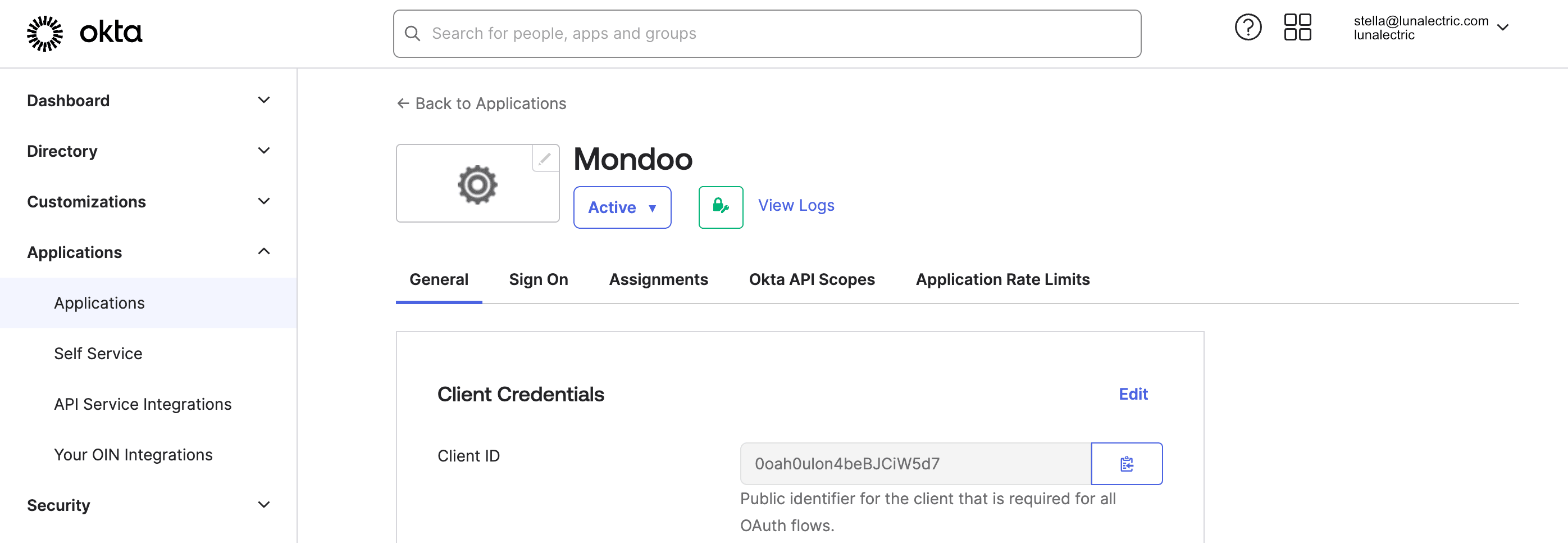Select Your OIN Integrations in sidebar
The width and height of the screenshot is (1568, 543).
pos(133,454)
